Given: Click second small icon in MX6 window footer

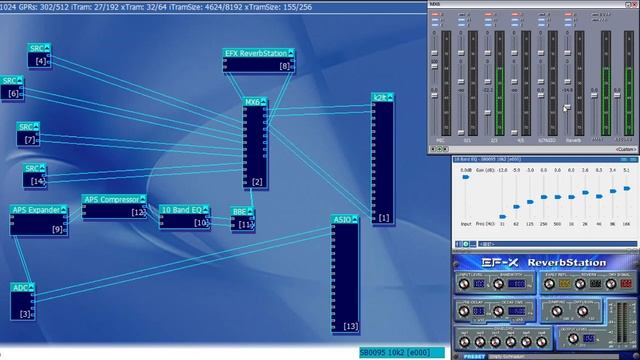Looking at the screenshot, I should click(440, 149).
